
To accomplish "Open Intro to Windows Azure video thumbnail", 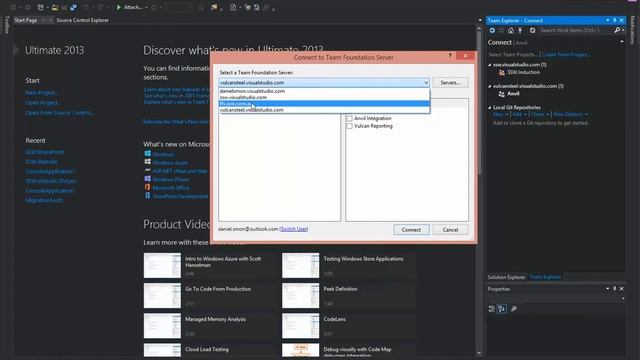I will point(162,265).
